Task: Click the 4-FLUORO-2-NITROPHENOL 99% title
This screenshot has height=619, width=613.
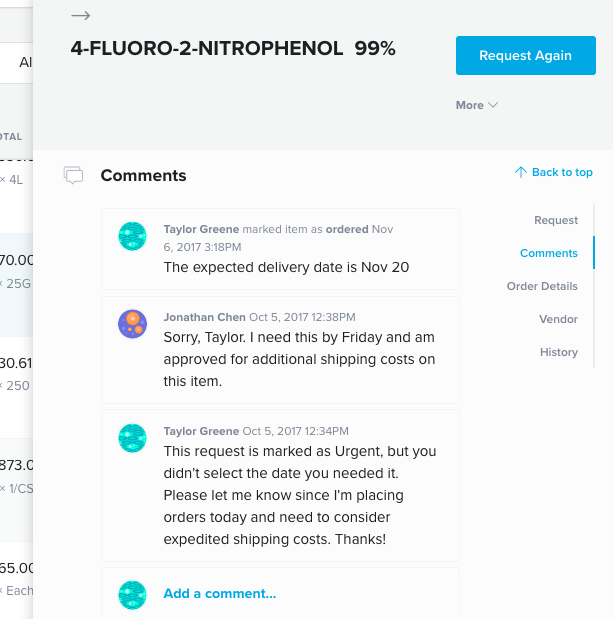Action: click(233, 49)
